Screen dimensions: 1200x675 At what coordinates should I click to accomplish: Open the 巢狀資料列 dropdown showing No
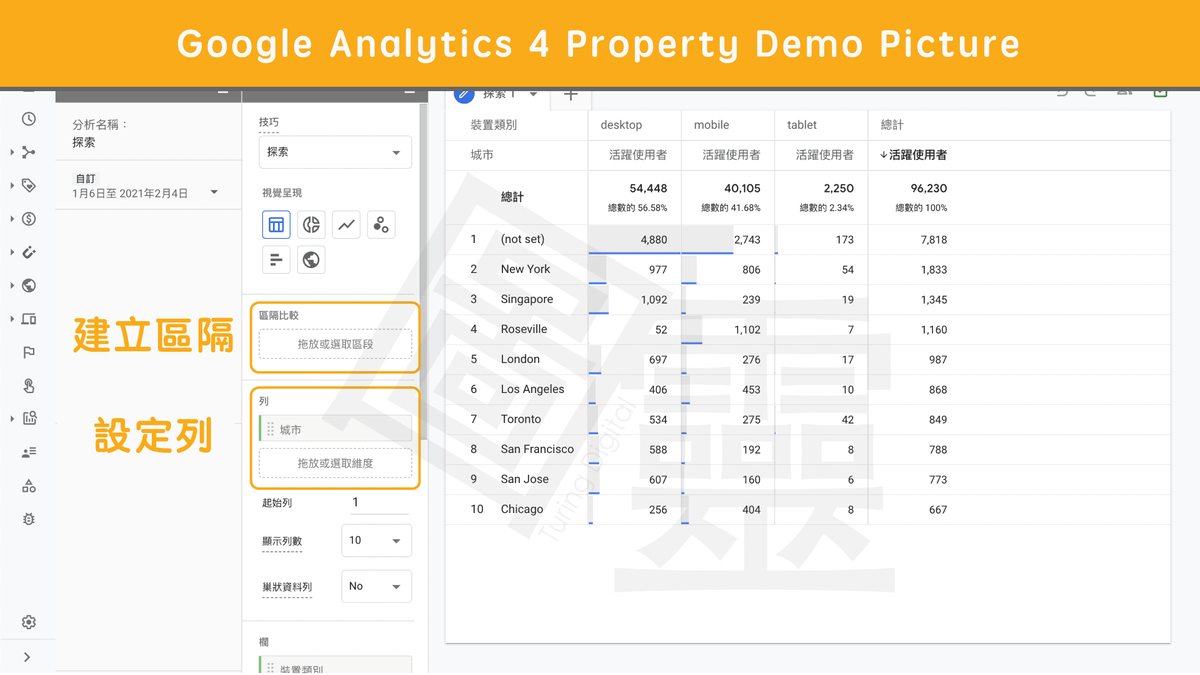[x=376, y=586]
